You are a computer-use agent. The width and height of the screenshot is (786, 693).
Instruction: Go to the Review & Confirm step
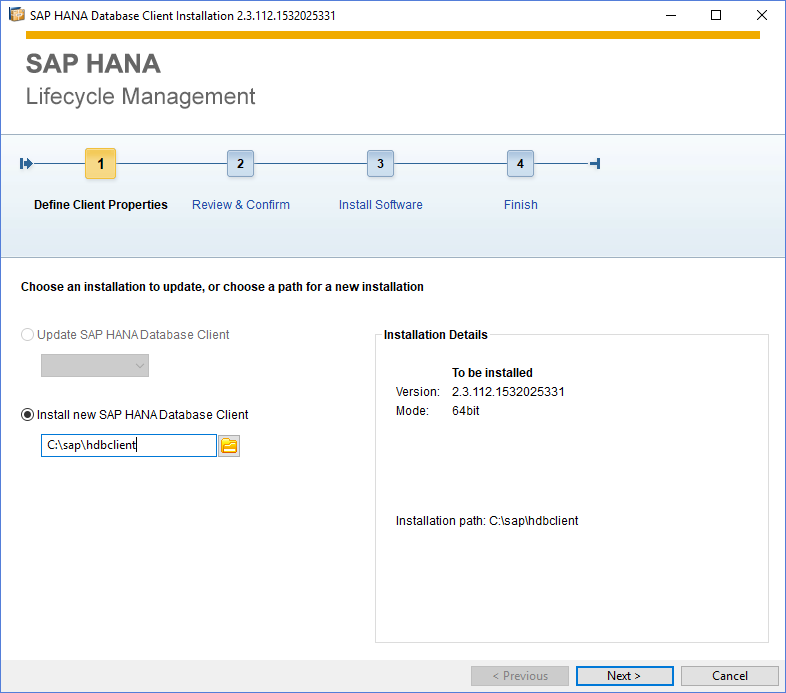[241, 205]
